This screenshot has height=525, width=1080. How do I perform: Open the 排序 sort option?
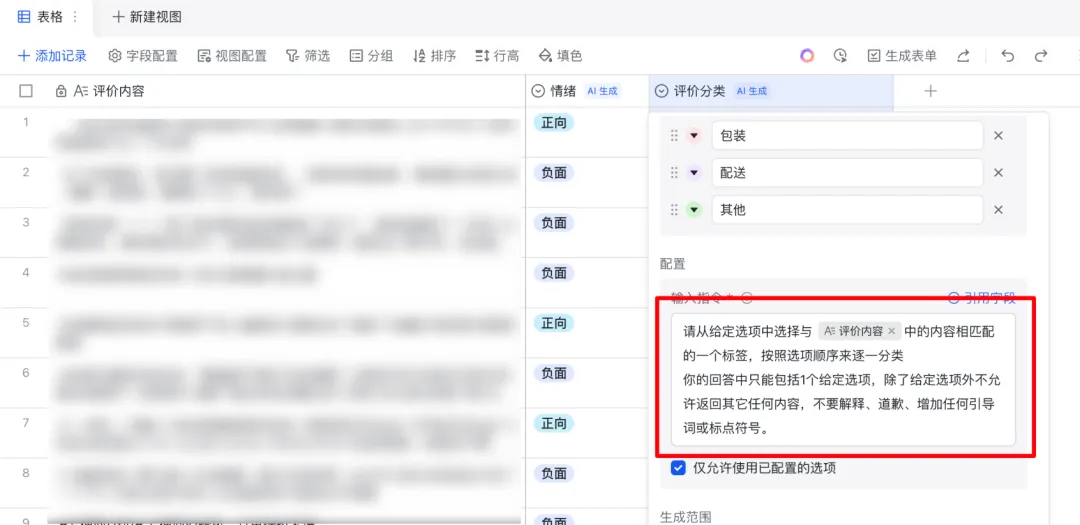(434, 56)
